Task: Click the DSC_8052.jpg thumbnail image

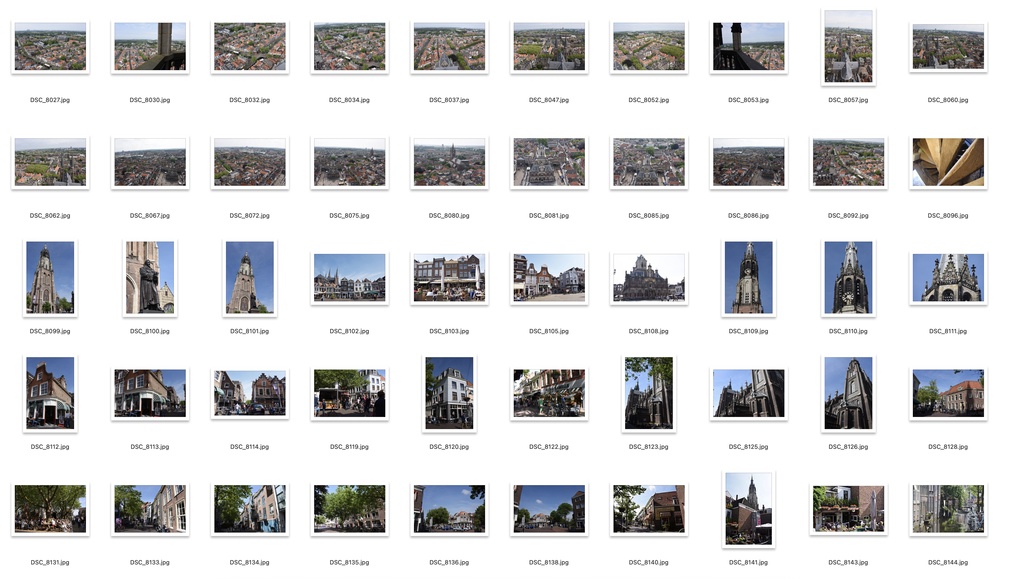Action: click(649, 46)
